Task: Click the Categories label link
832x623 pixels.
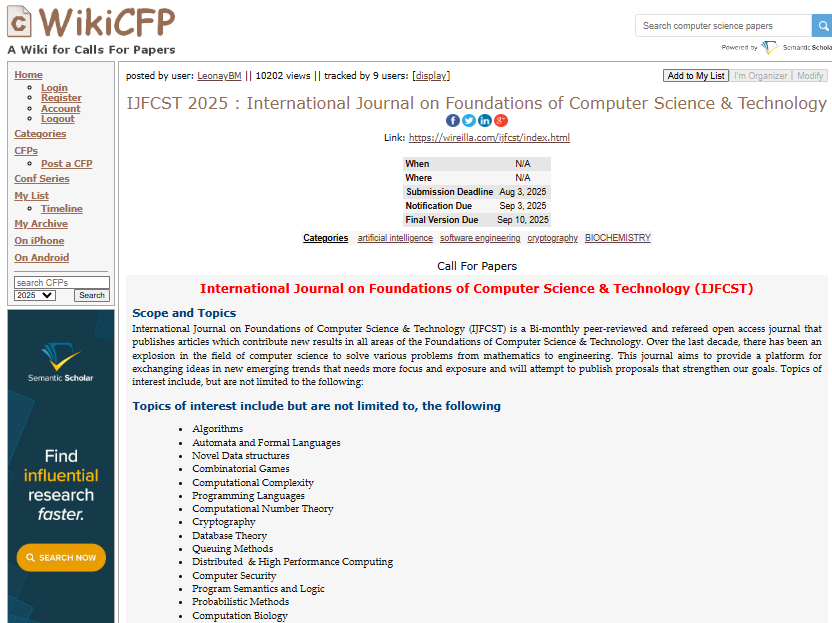Action: (x=325, y=238)
